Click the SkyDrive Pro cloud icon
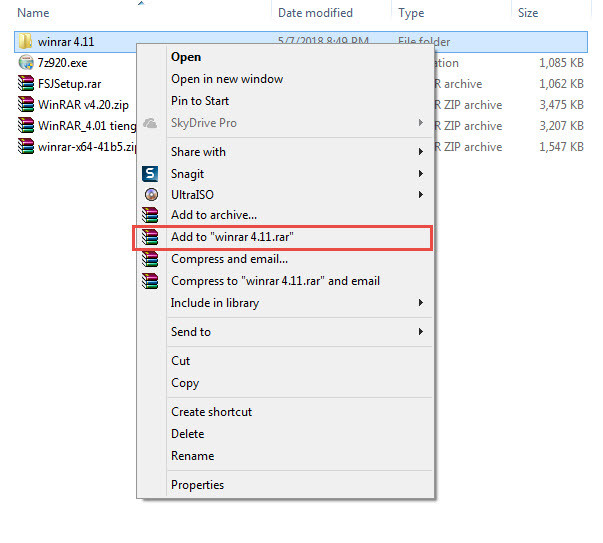 coord(150,123)
